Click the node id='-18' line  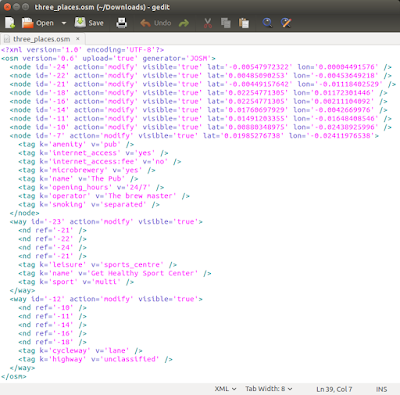(x=198, y=93)
